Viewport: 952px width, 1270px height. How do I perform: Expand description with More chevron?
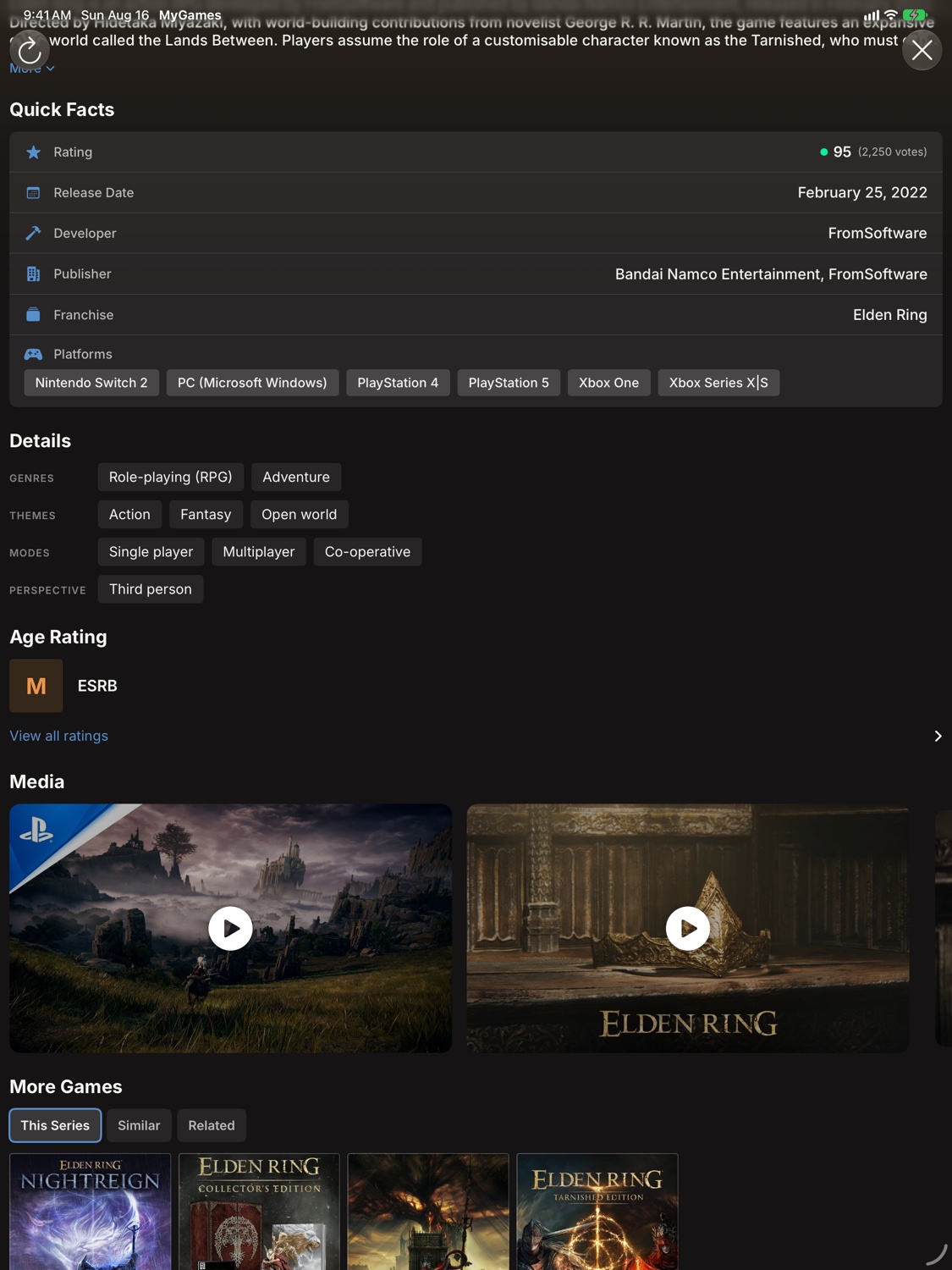[32, 69]
